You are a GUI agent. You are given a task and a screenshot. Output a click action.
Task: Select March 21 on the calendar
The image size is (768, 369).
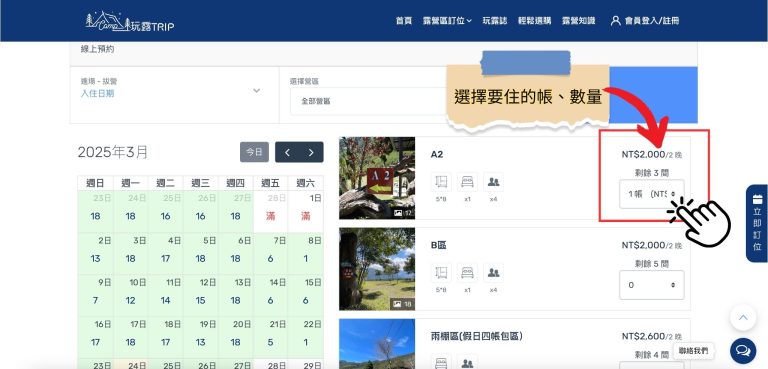[x=270, y=338]
